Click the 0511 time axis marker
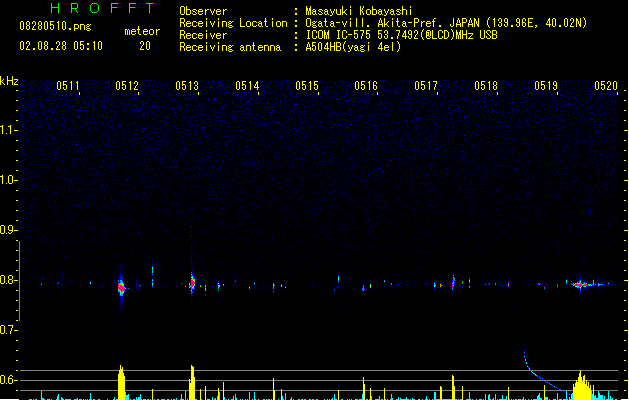The height and width of the screenshot is (400, 629). [x=68, y=86]
